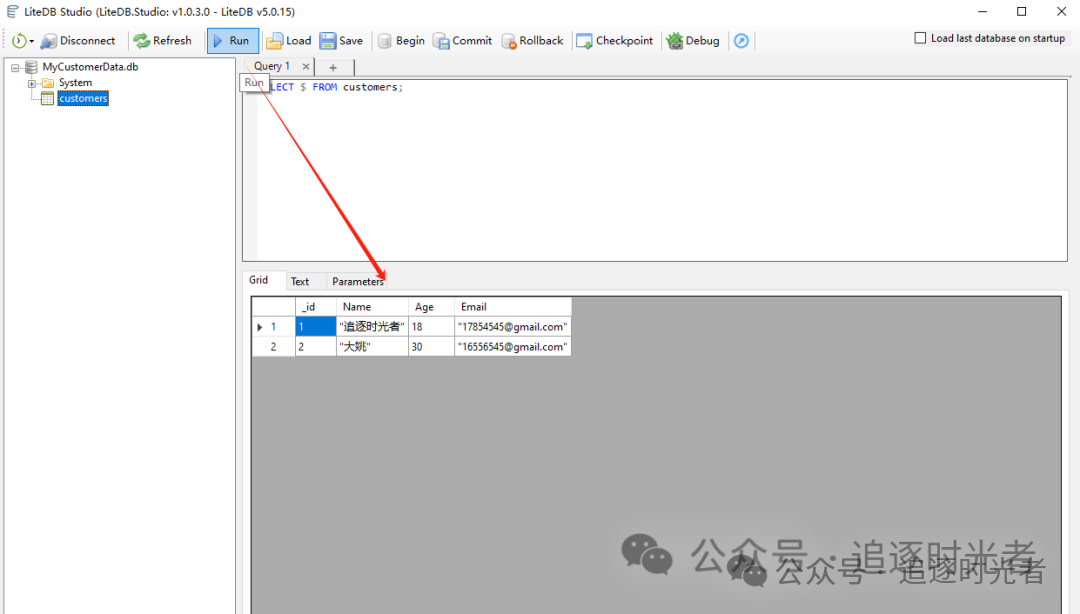Click the blue circular link icon

point(741,41)
